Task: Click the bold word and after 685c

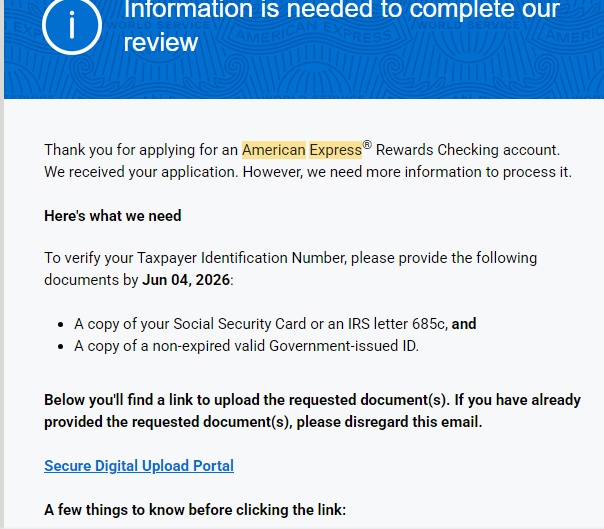Action: (464, 324)
